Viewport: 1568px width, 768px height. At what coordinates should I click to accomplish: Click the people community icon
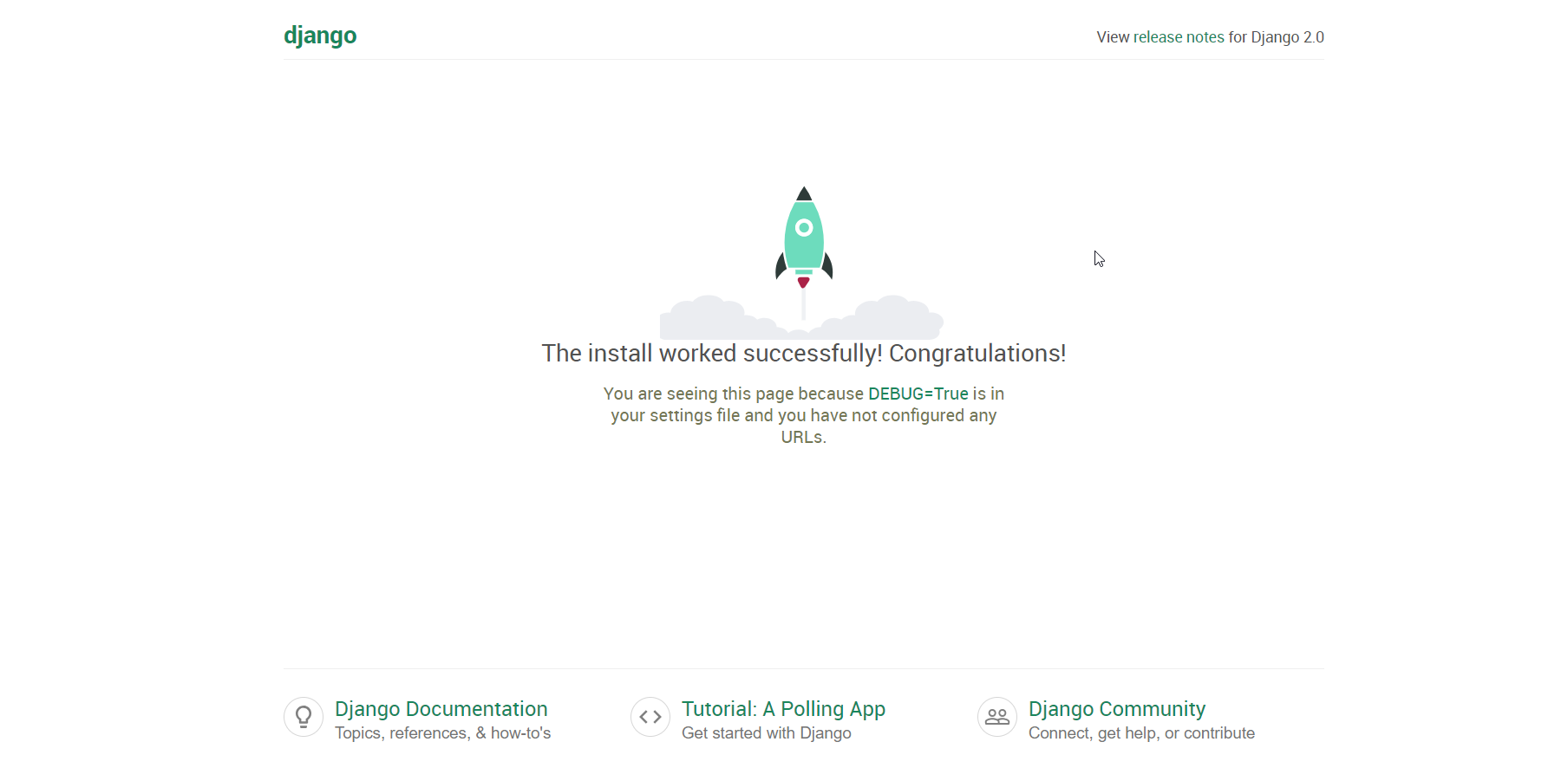[997, 717]
